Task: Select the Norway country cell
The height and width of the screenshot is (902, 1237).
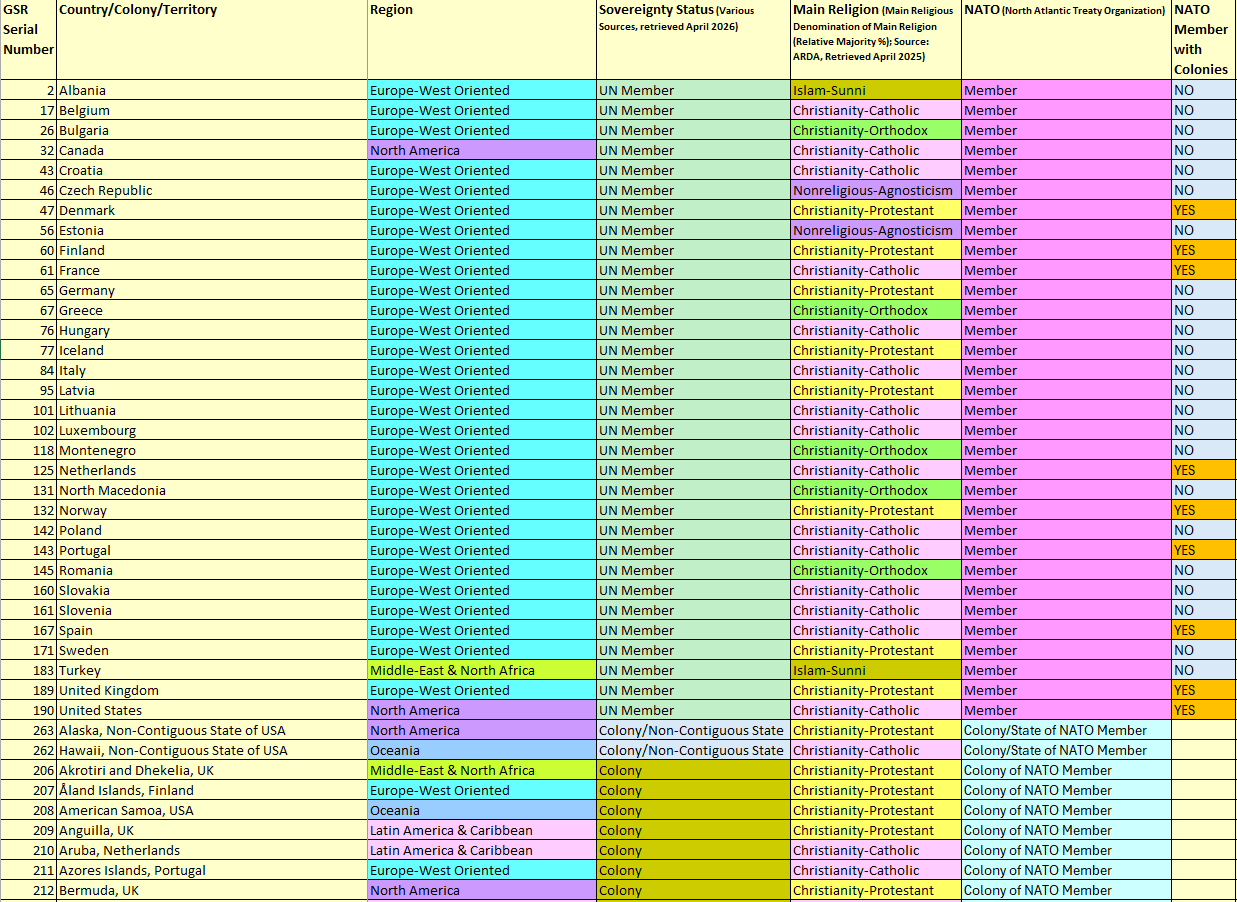Action: tap(212, 510)
